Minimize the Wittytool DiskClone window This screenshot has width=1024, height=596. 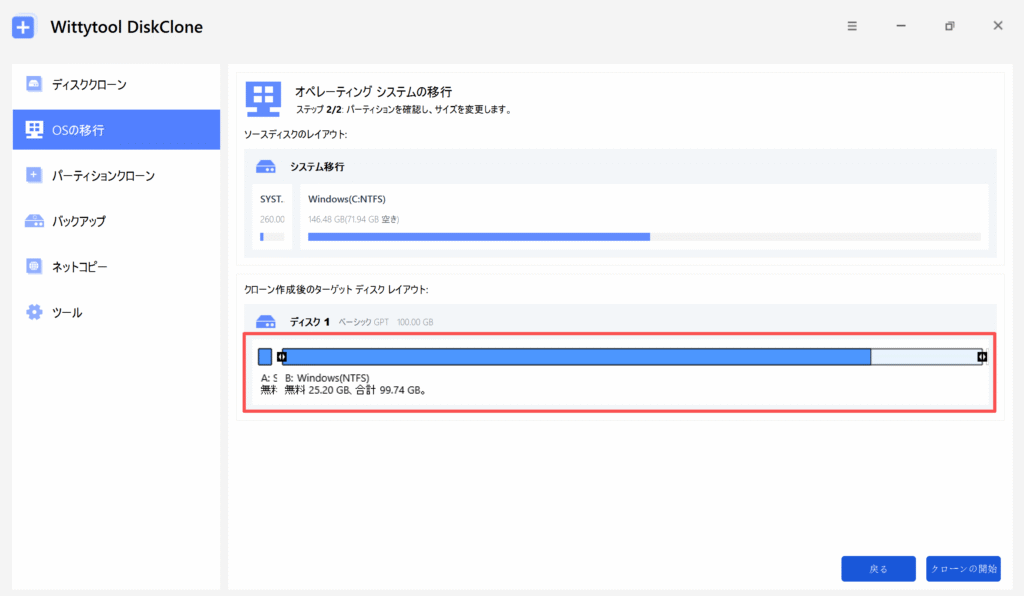coord(901,26)
